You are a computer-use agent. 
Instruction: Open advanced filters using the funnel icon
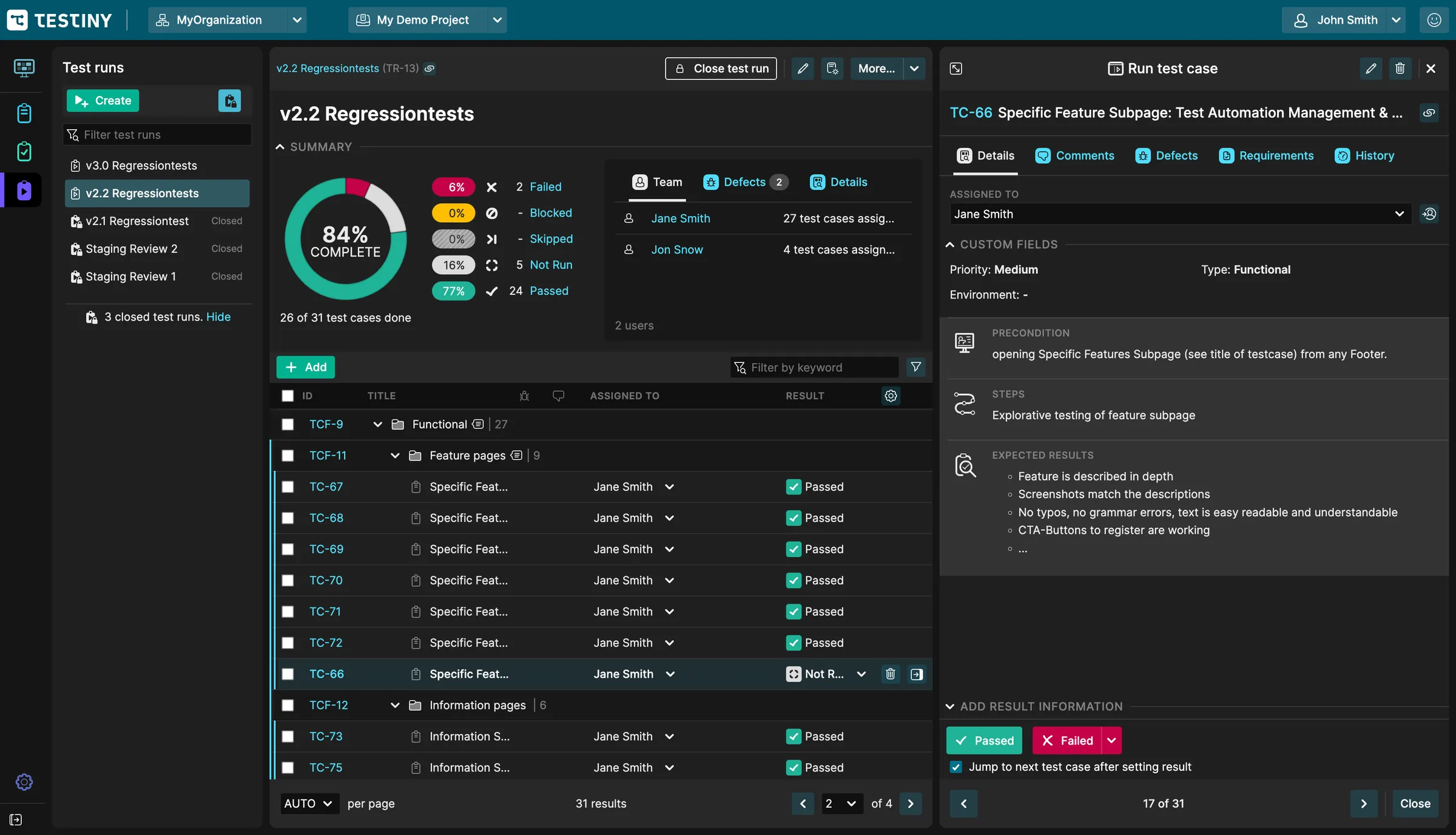[x=915, y=367]
